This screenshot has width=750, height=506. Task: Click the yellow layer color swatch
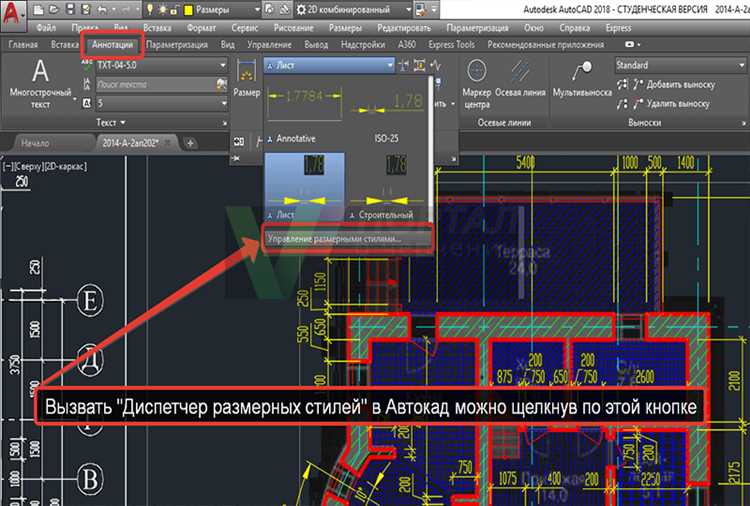tap(188, 10)
